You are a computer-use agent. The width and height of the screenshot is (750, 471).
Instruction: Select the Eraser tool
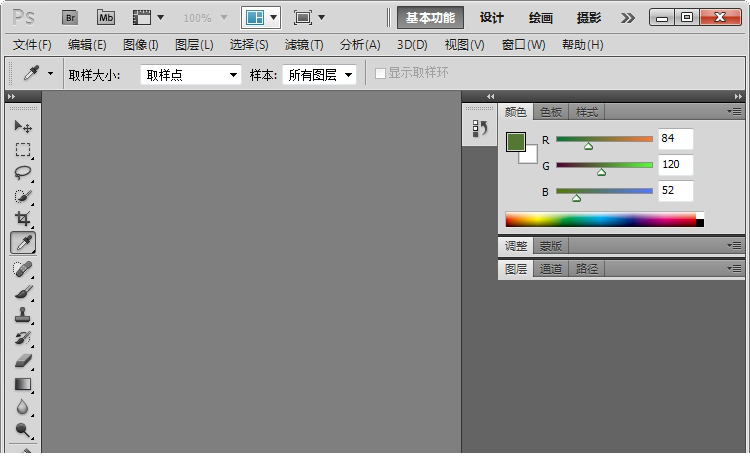tap(22, 361)
